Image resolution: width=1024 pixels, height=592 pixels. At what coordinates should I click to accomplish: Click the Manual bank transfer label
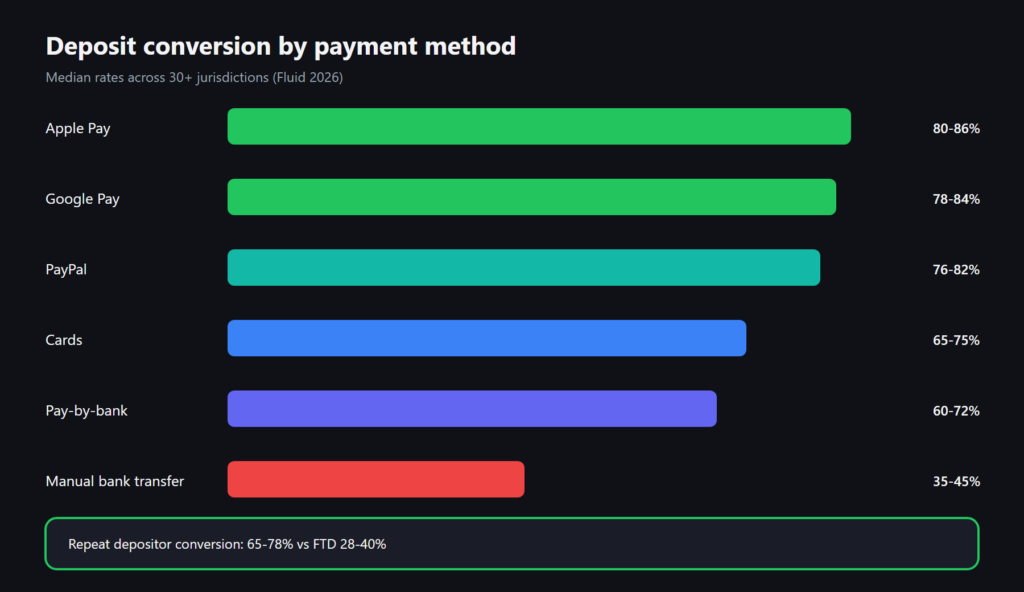pyautogui.click(x=115, y=481)
